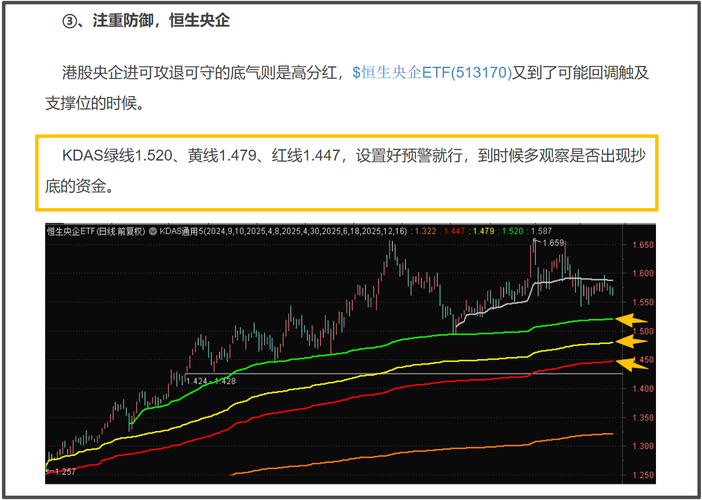Click the 1.450 price axis label
Image resolution: width=702 pixels, height=500 pixels.
tap(643, 360)
